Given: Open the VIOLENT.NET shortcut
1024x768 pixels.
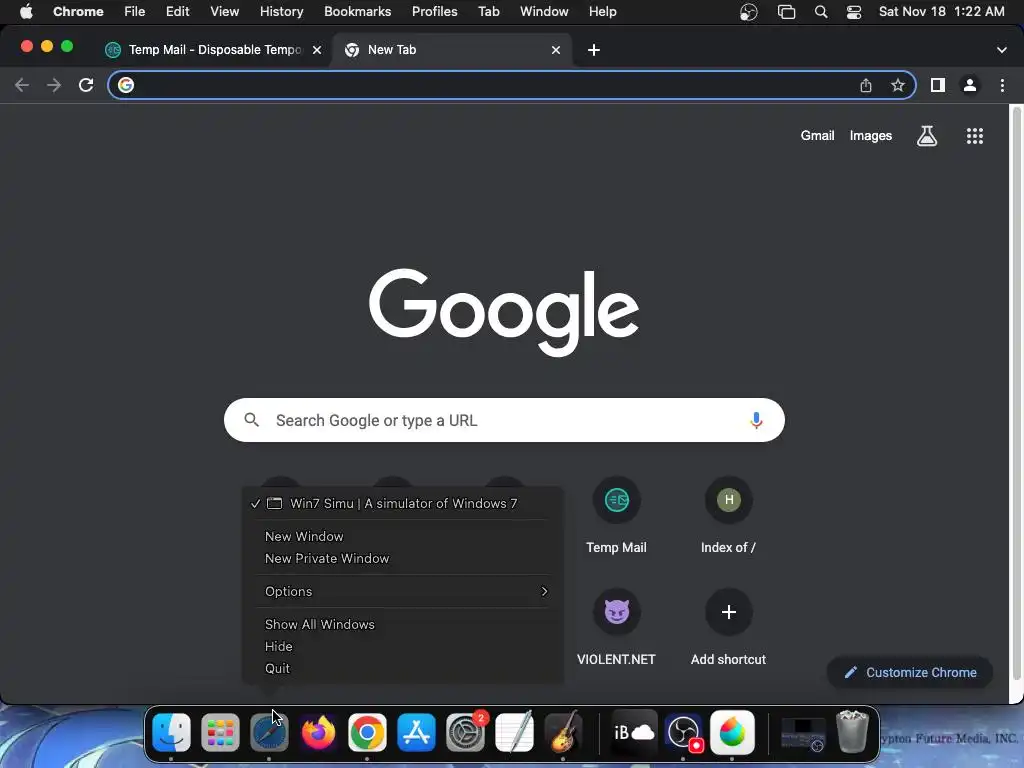Looking at the screenshot, I should (616, 628).
